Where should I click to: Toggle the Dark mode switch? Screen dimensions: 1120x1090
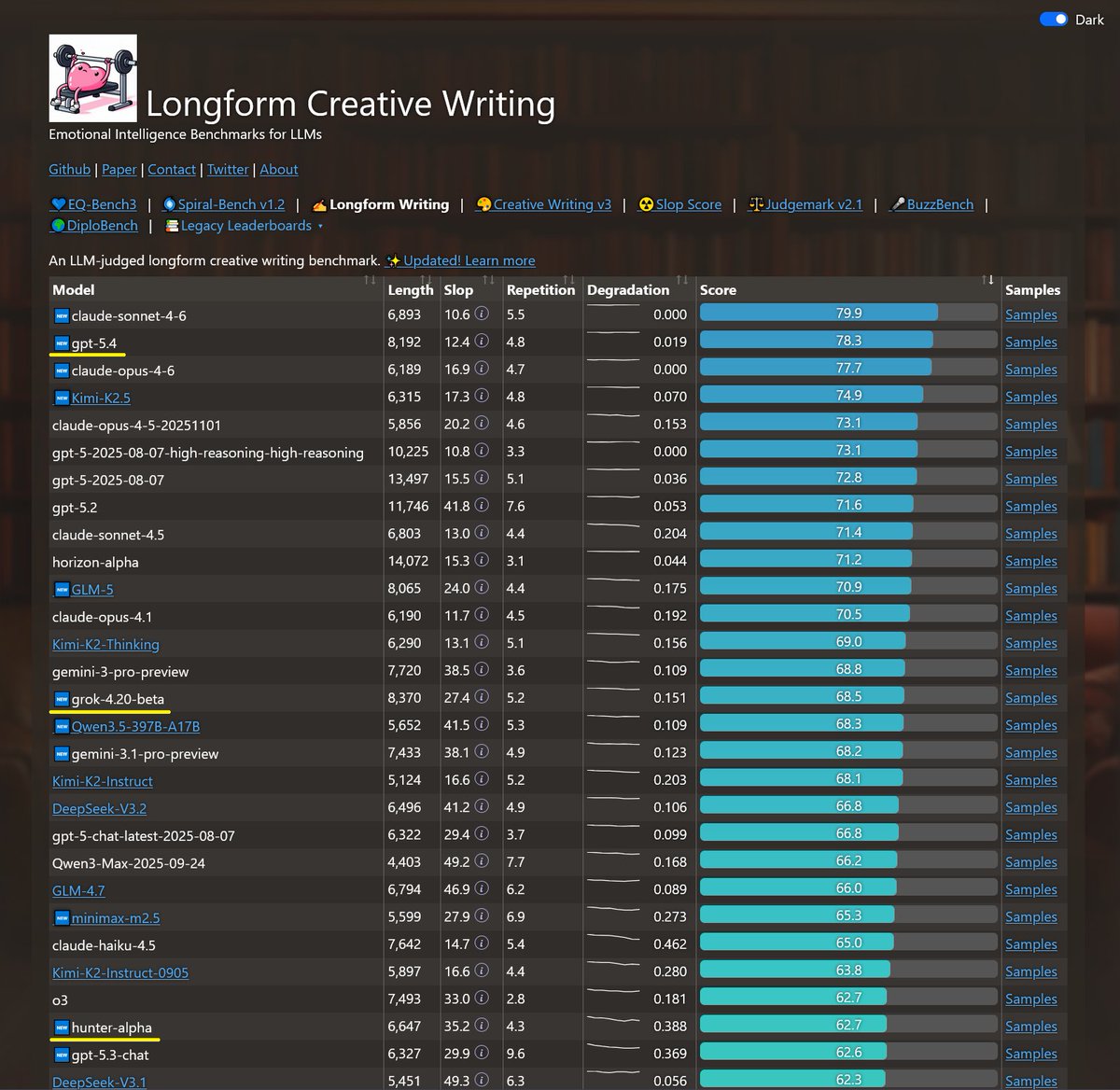(x=1054, y=20)
